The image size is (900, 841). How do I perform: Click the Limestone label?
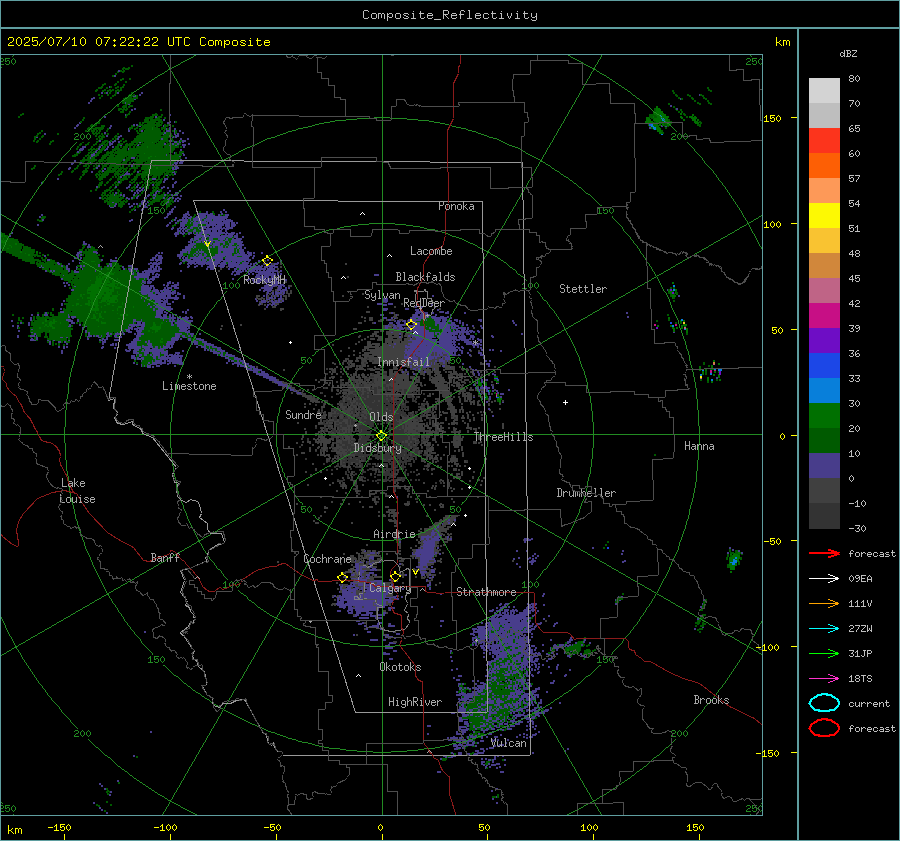(x=189, y=386)
